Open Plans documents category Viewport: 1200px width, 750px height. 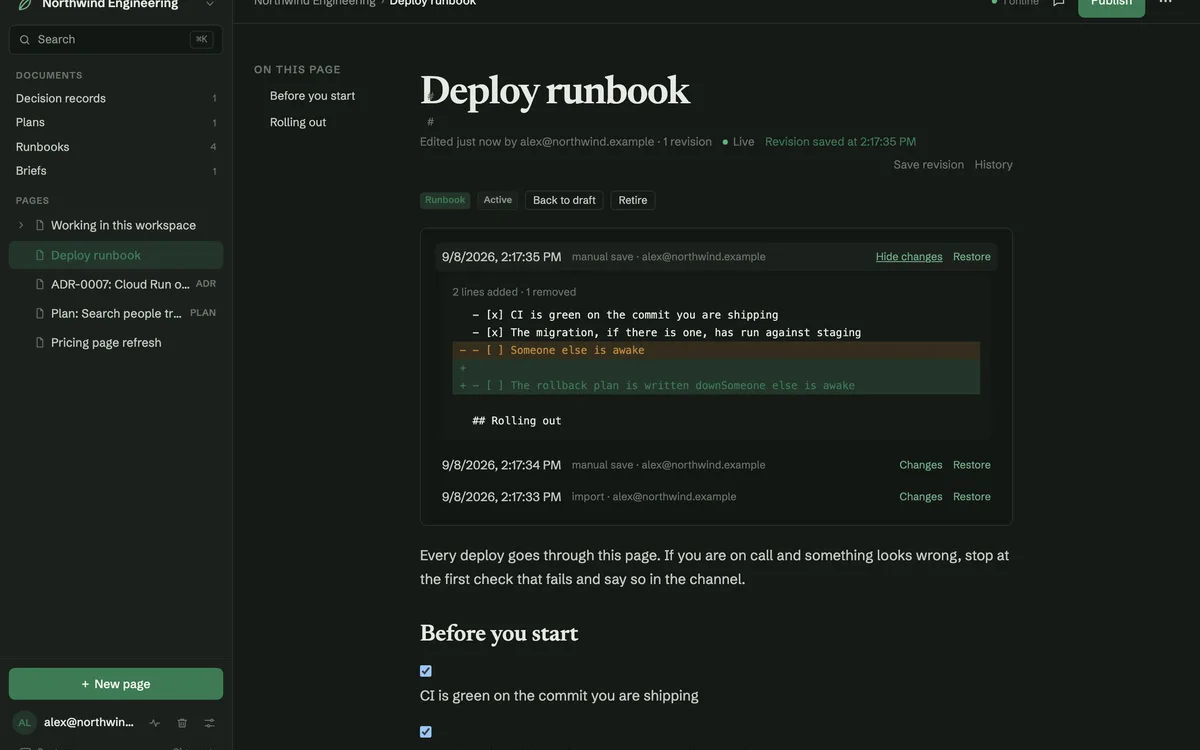pyautogui.click(x=116, y=122)
